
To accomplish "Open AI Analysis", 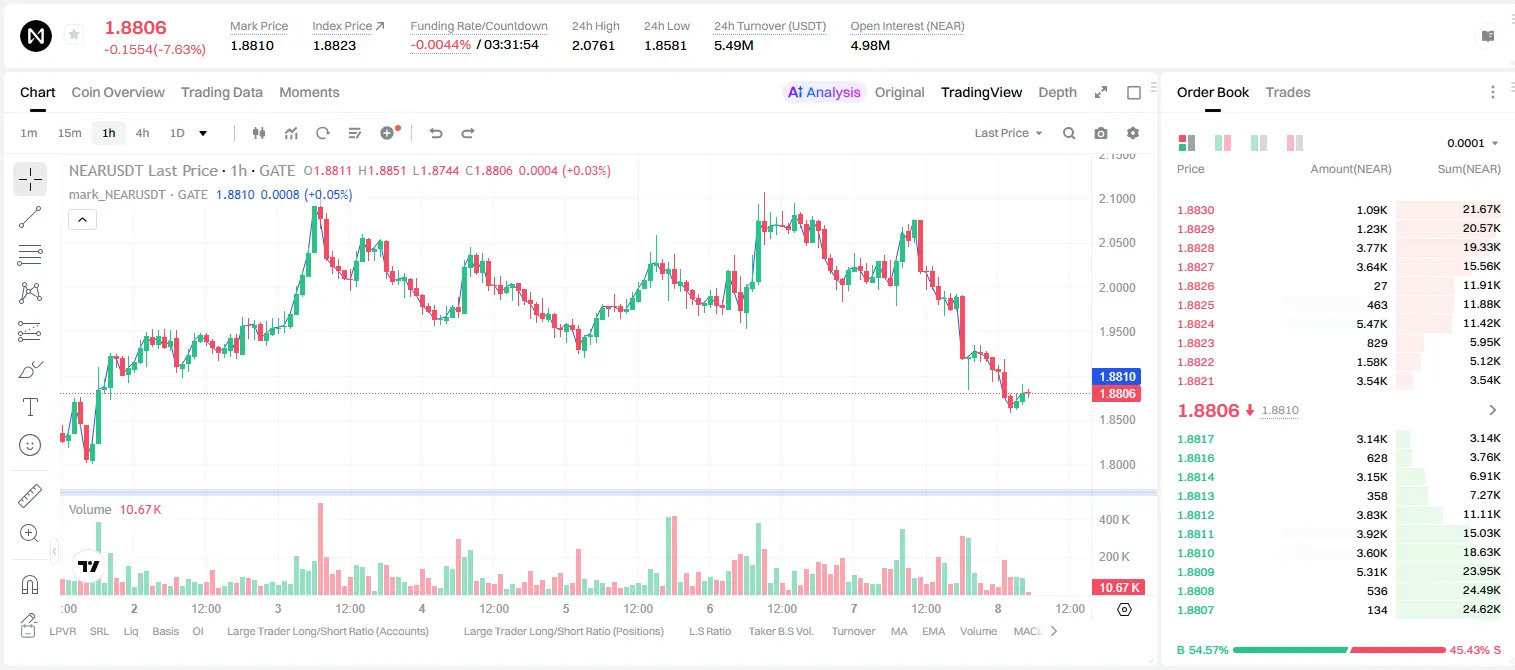I will point(823,92).
